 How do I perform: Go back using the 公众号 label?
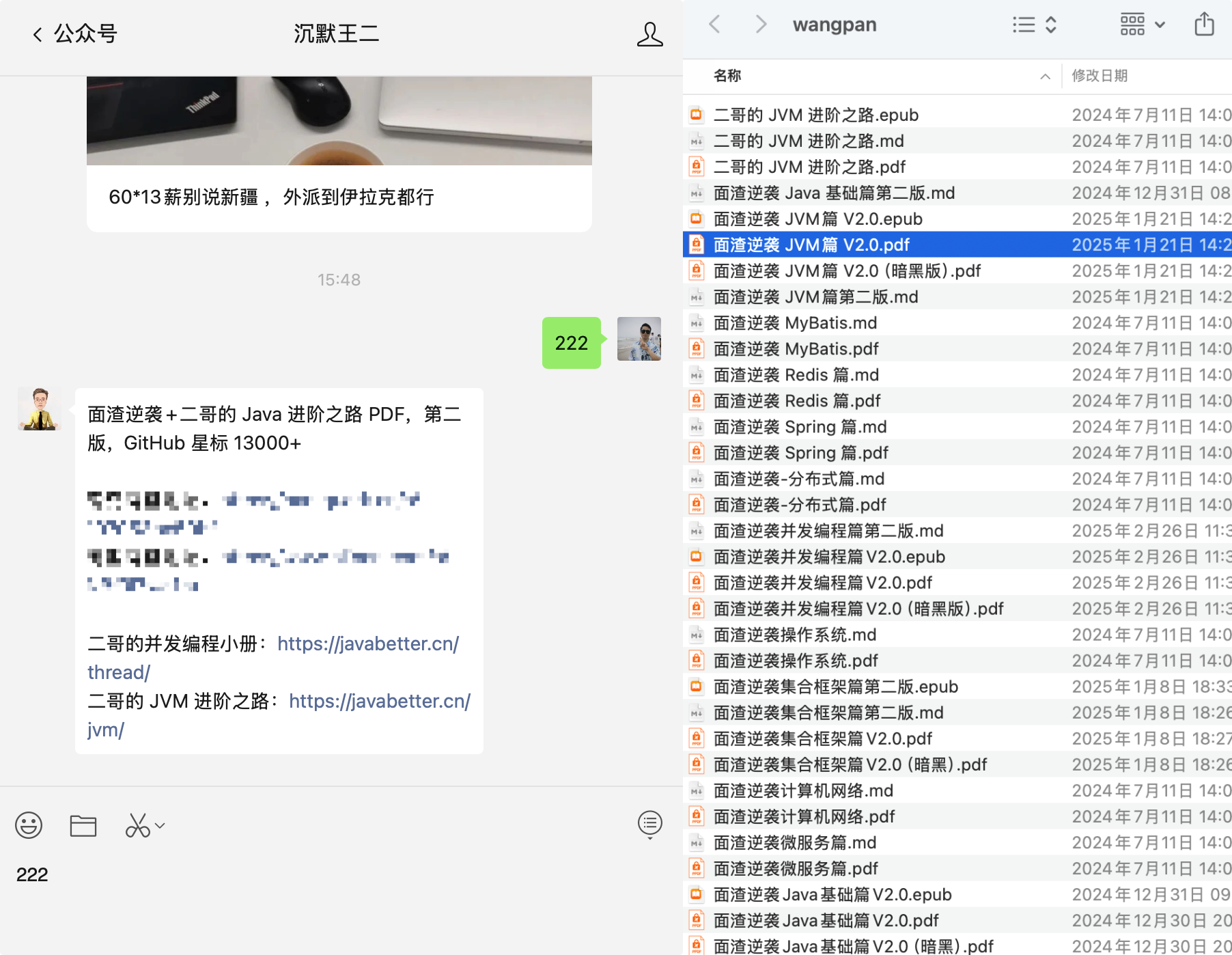(74, 33)
